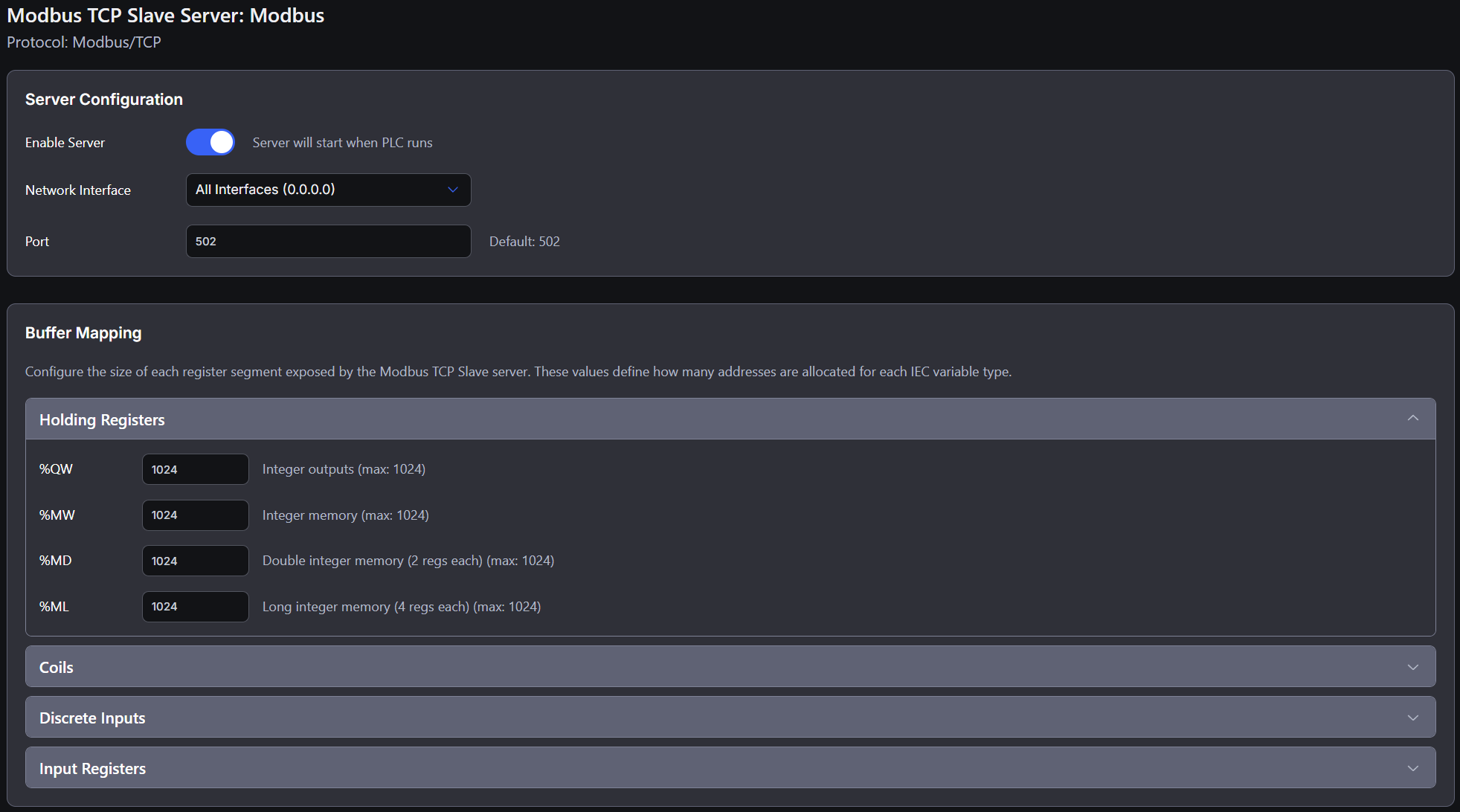
Task: Click the %MW integer memory size field
Action: (x=195, y=515)
